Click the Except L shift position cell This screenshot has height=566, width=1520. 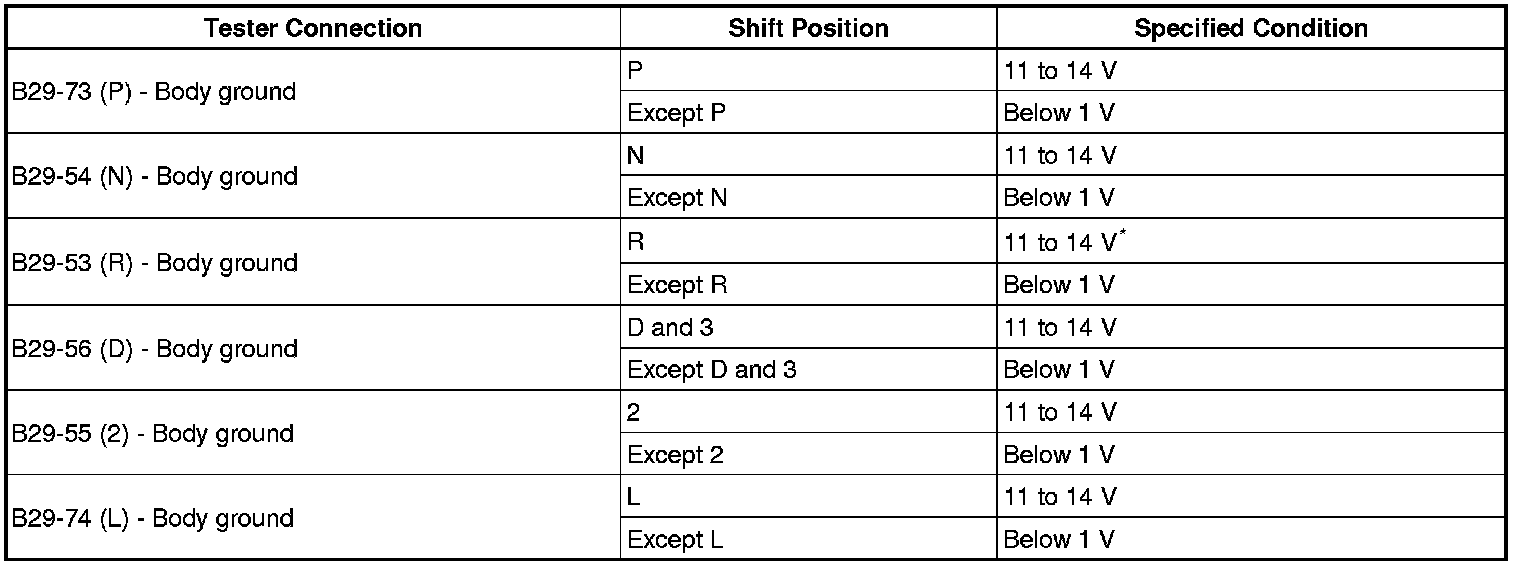(x=675, y=540)
